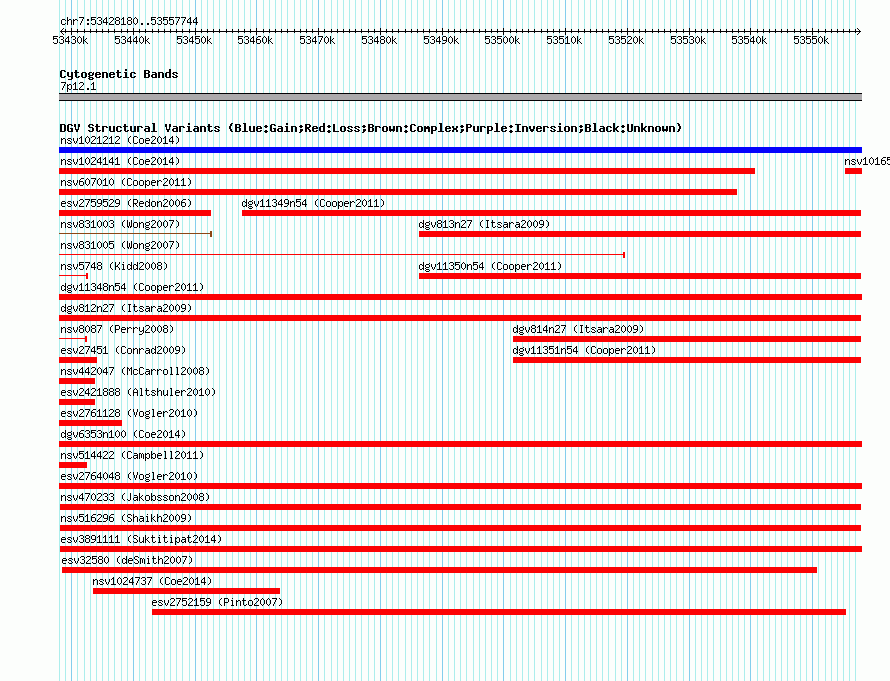The image size is (890, 681).
Task: Click the 53550k ruler tick label
Action: 811,40
